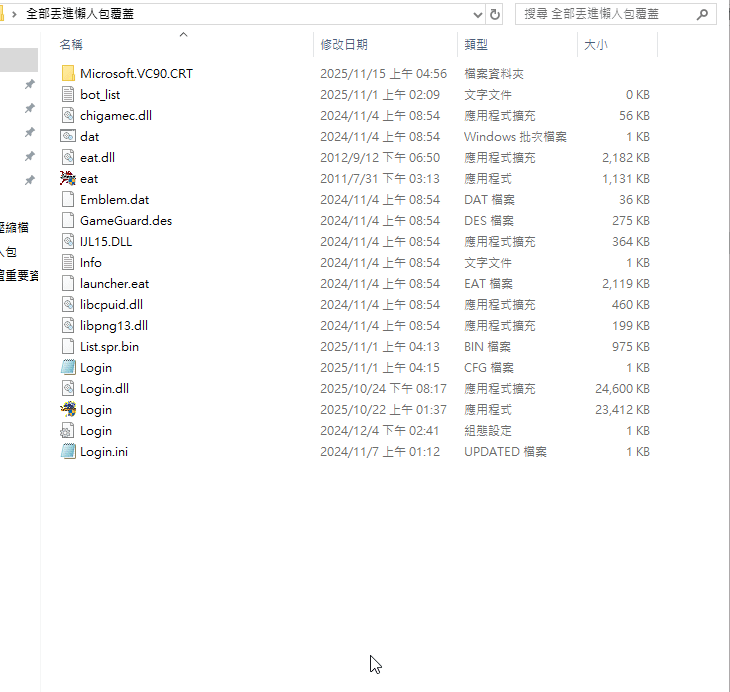730x692 pixels.
Task: Click the 檔案資料夾 type cell
Action: click(x=494, y=74)
